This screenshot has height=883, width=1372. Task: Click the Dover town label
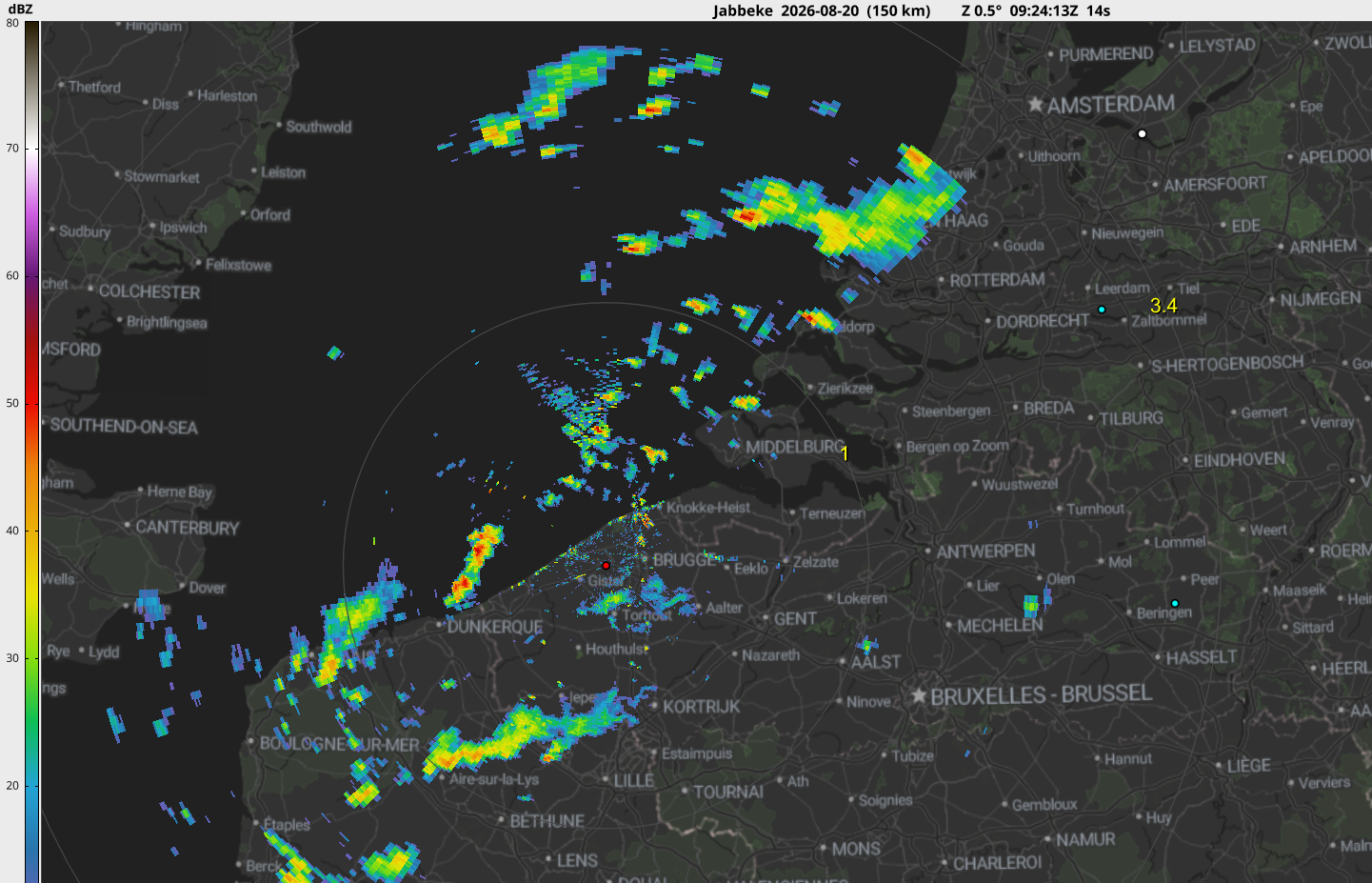(x=207, y=588)
